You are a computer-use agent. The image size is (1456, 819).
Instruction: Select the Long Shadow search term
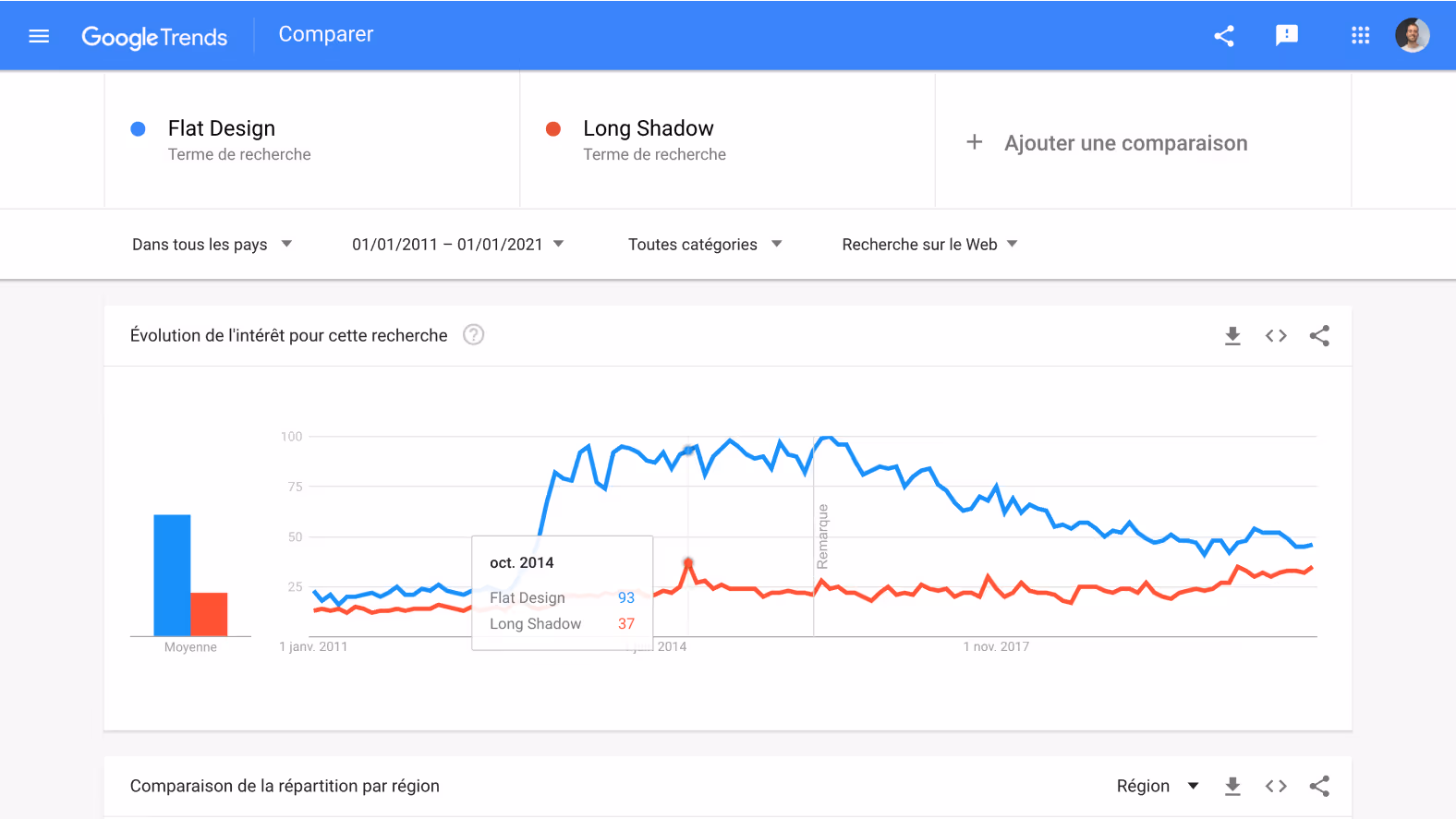(x=648, y=128)
